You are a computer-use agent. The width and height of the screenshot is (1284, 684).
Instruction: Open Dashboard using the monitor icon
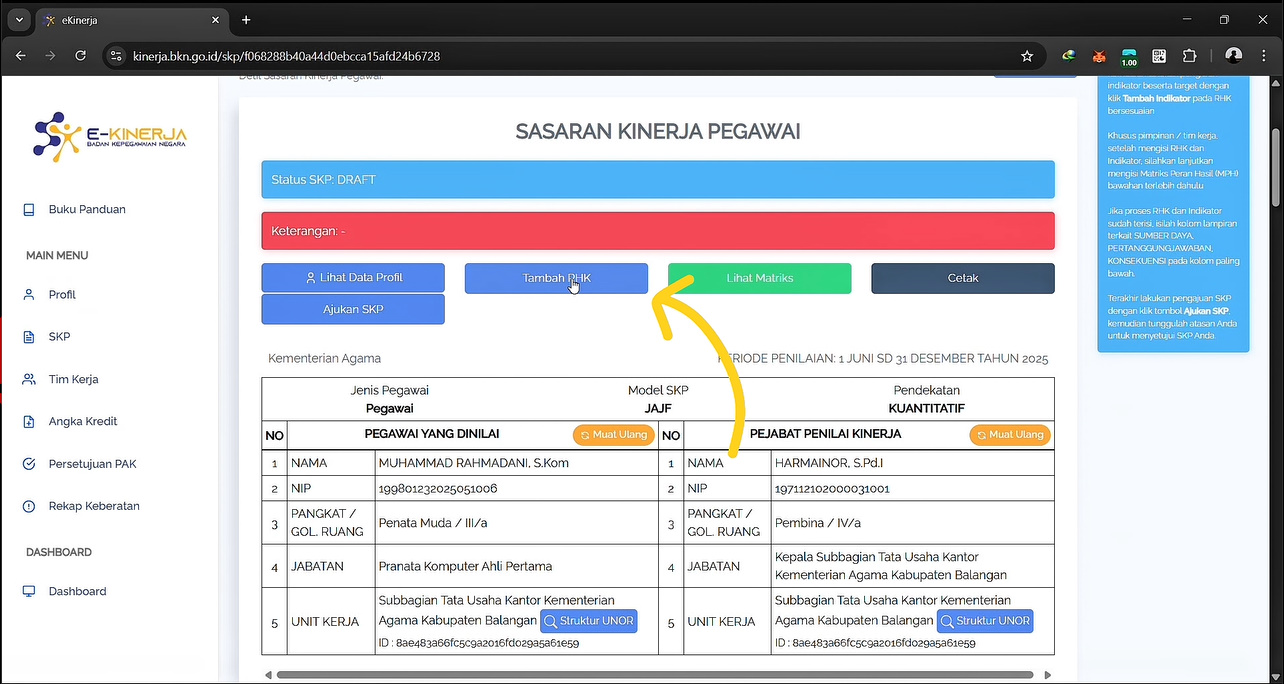[x=29, y=591]
